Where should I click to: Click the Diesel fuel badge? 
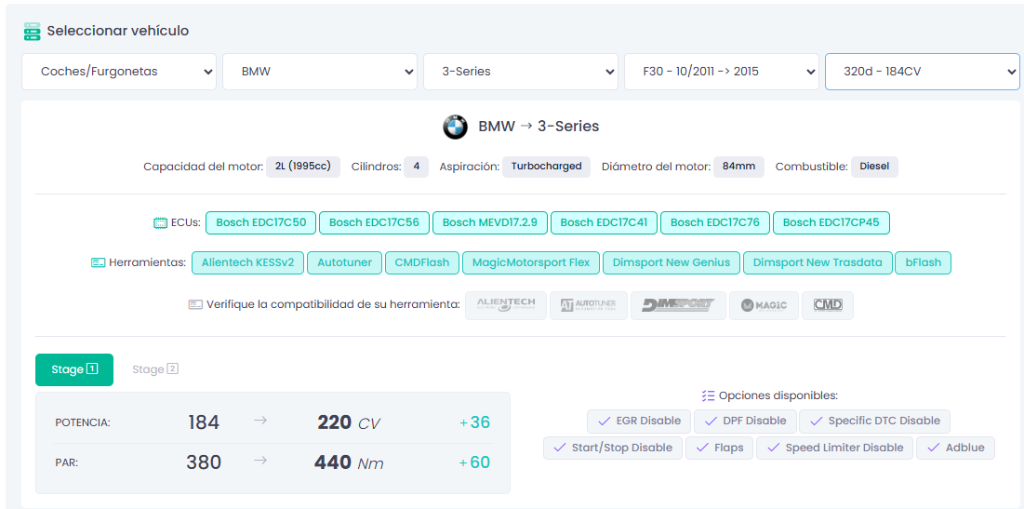(874, 167)
